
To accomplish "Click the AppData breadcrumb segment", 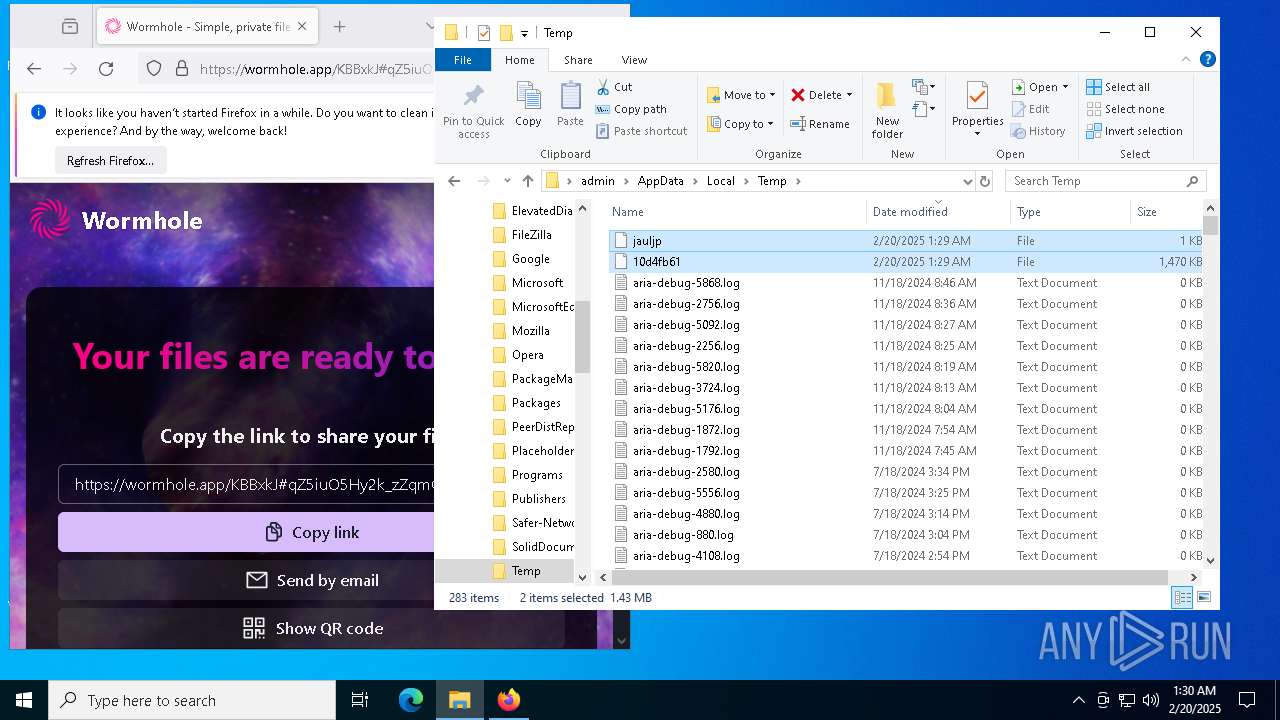I will pos(660,181).
